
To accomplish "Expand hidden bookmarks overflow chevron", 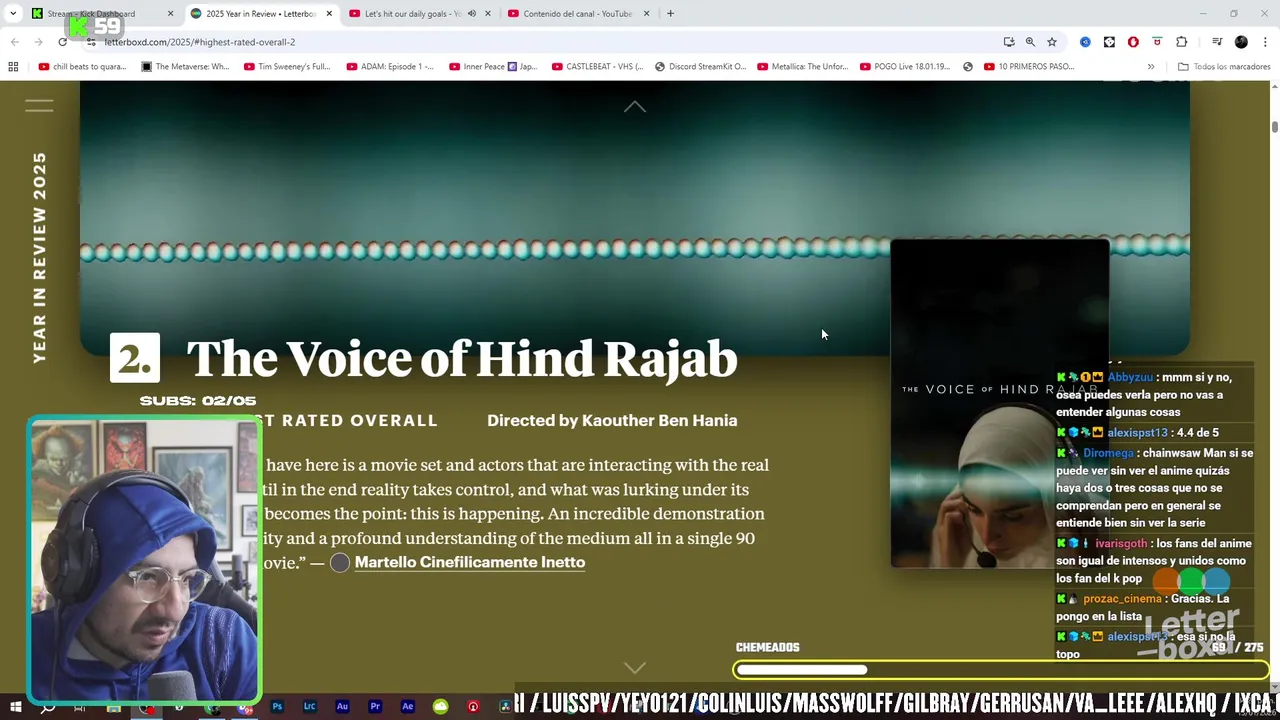I will [1151, 67].
